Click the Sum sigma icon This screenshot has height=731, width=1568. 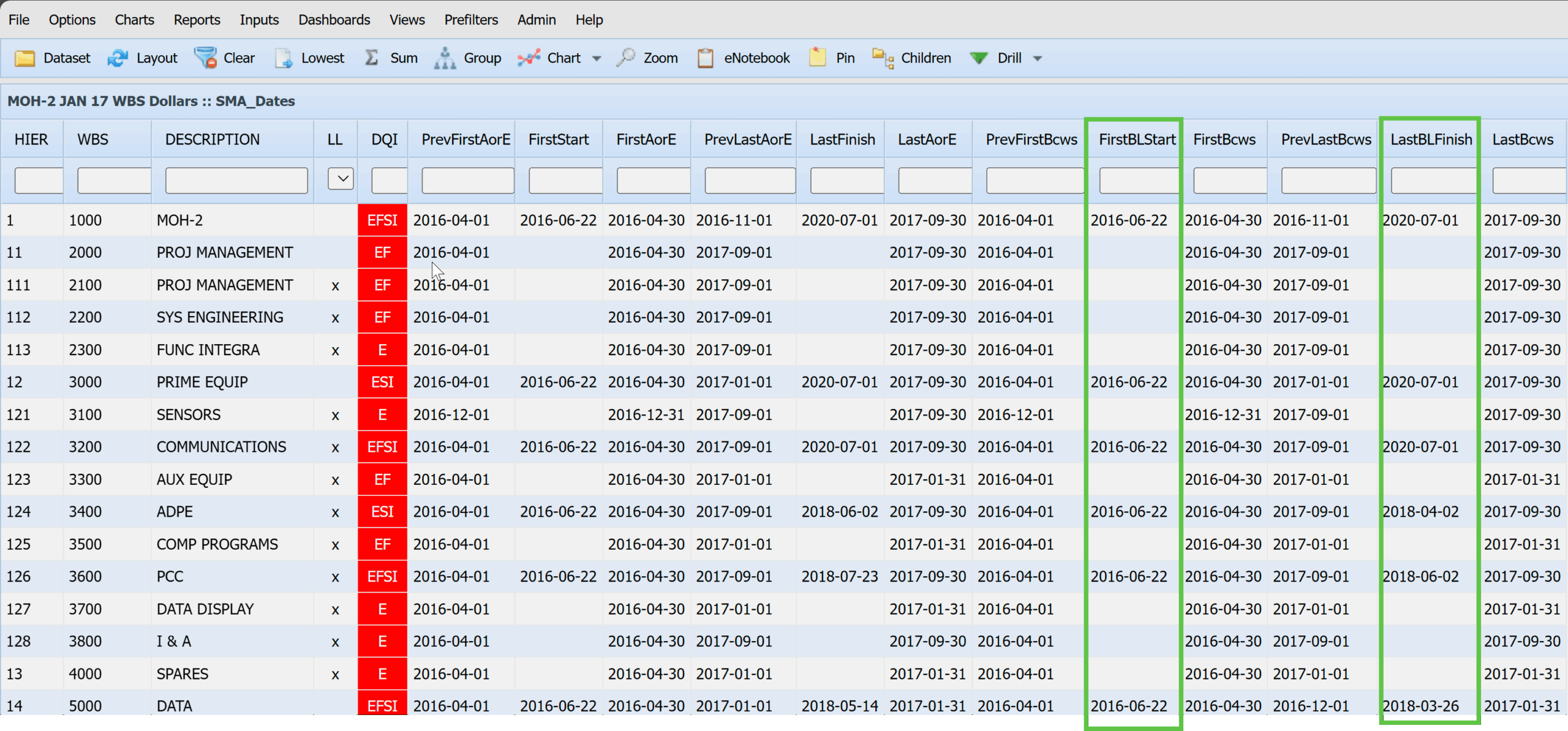372,58
